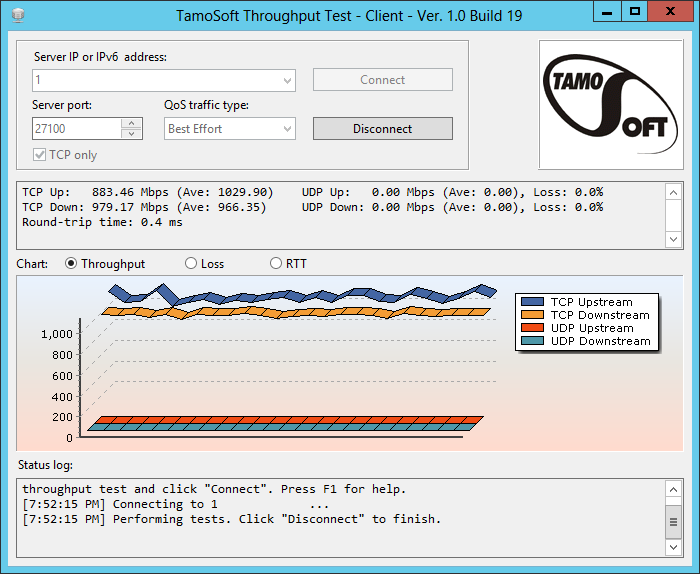Image resolution: width=700 pixels, height=574 pixels.
Task: Click the TCP Downstream orange legend swatch
Action: (532, 315)
